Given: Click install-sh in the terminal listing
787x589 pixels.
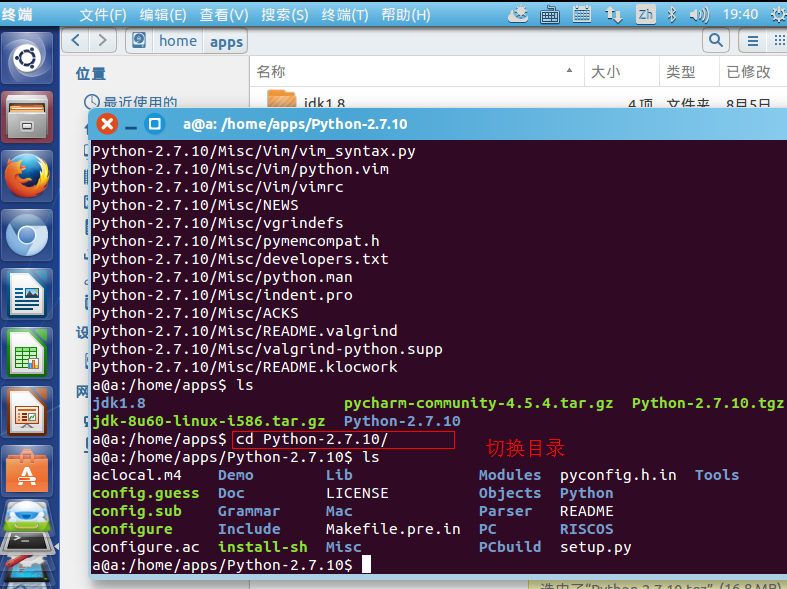Looking at the screenshot, I should click(263, 547).
